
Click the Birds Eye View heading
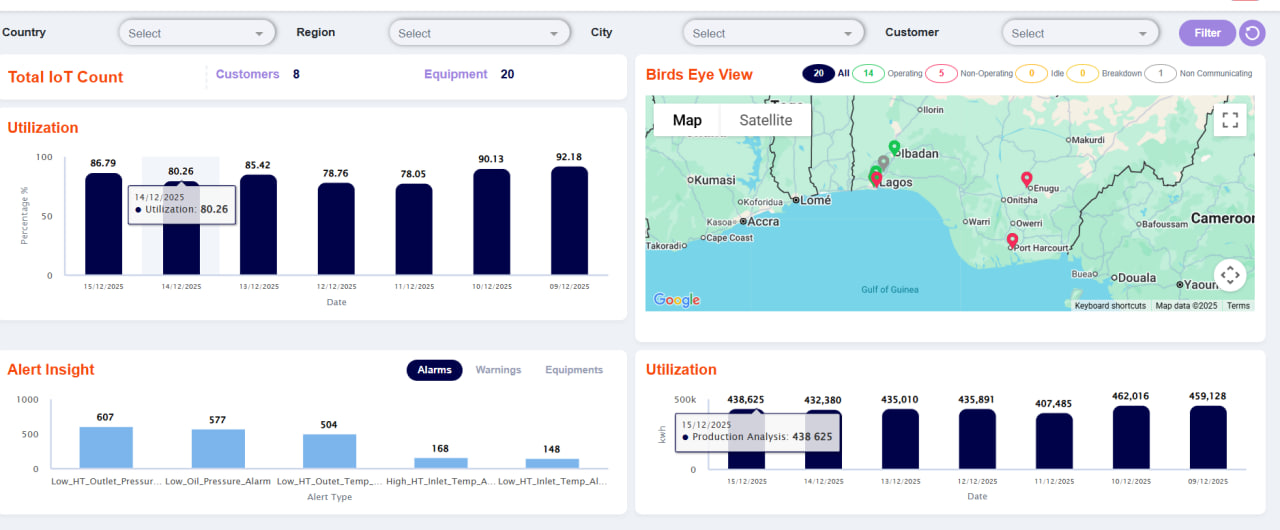pos(699,74)
